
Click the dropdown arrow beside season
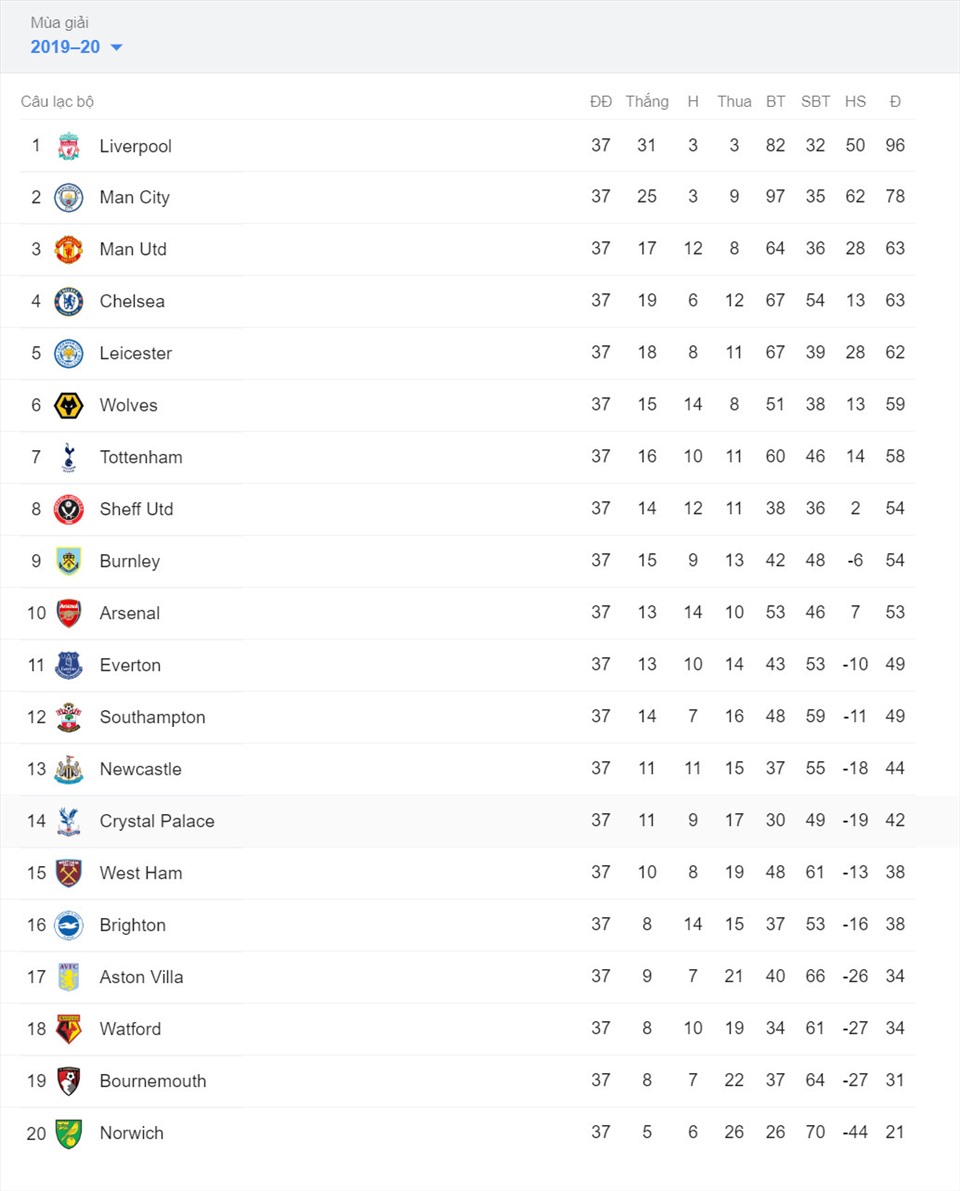click(x=116, y=47)
